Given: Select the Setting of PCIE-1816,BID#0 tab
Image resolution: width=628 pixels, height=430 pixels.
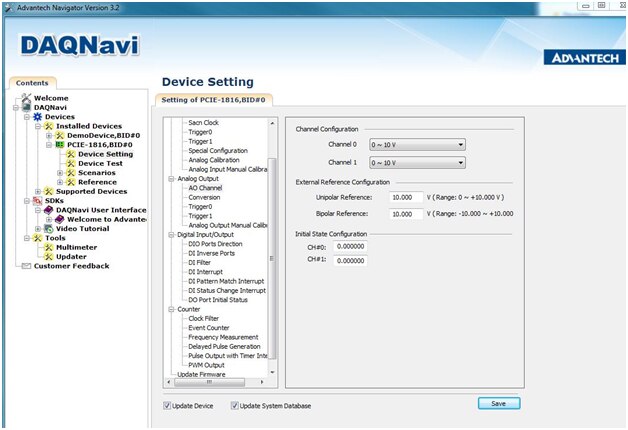Looking at the screenshot, I should [x=213, y=100].
